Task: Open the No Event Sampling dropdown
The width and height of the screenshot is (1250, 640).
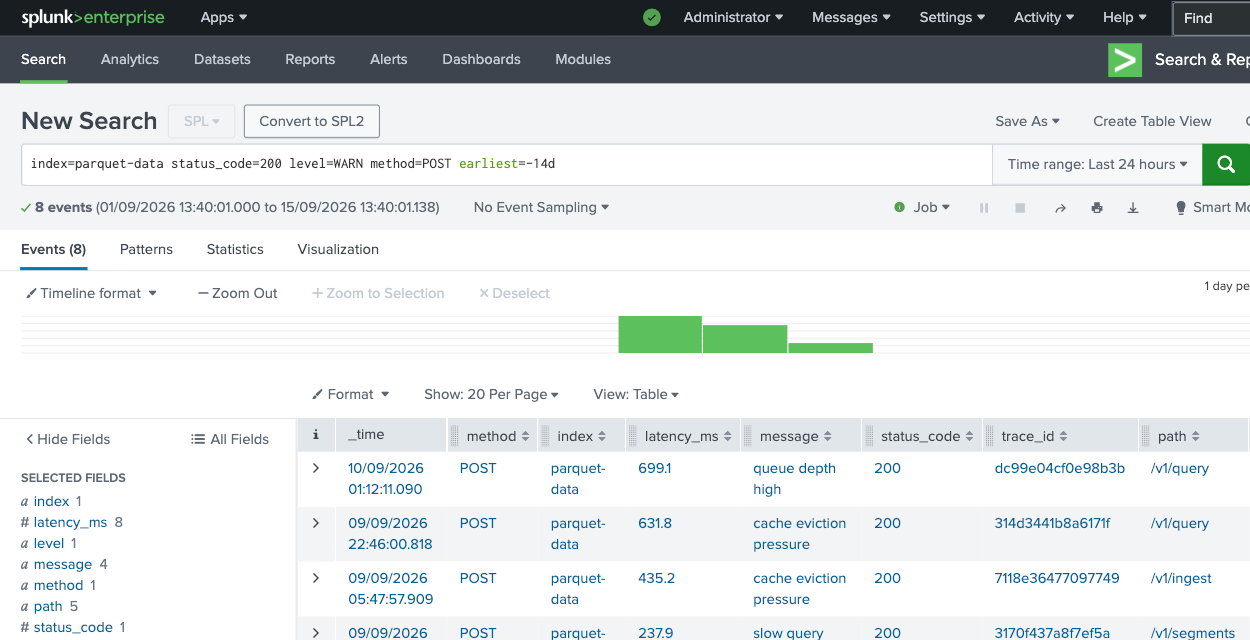Action: [541, 207]
